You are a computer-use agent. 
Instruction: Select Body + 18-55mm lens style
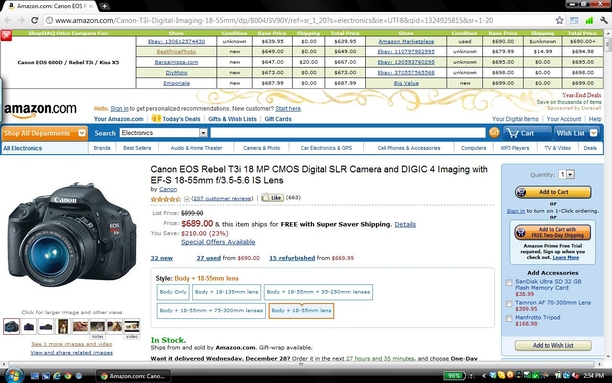click(x=301, y=311)
